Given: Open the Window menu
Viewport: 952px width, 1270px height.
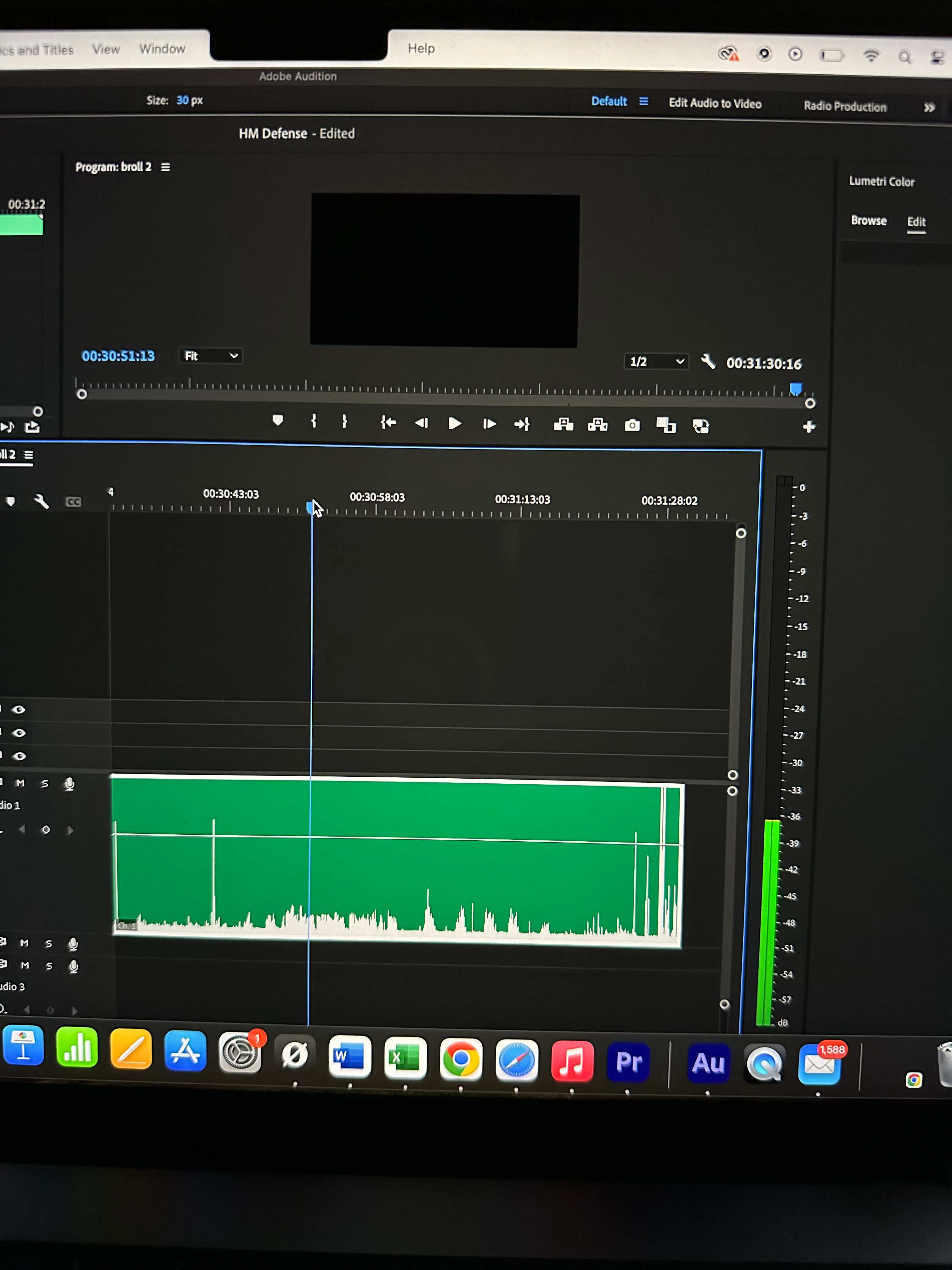Looking at the screenshot, I should (x=162, y=49).
